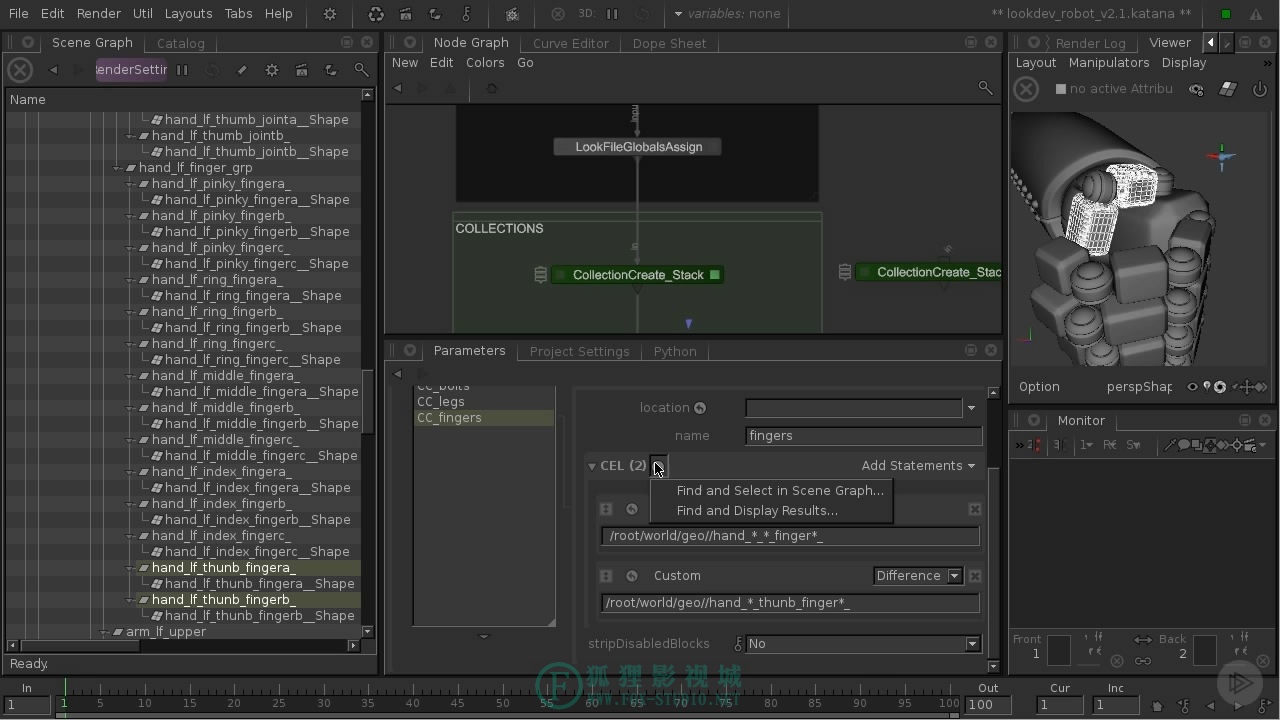Toggle the no active Attribute checkbox in Viewer
The height and width of the screenshot is (720, 1280).
click(1061, 89)
